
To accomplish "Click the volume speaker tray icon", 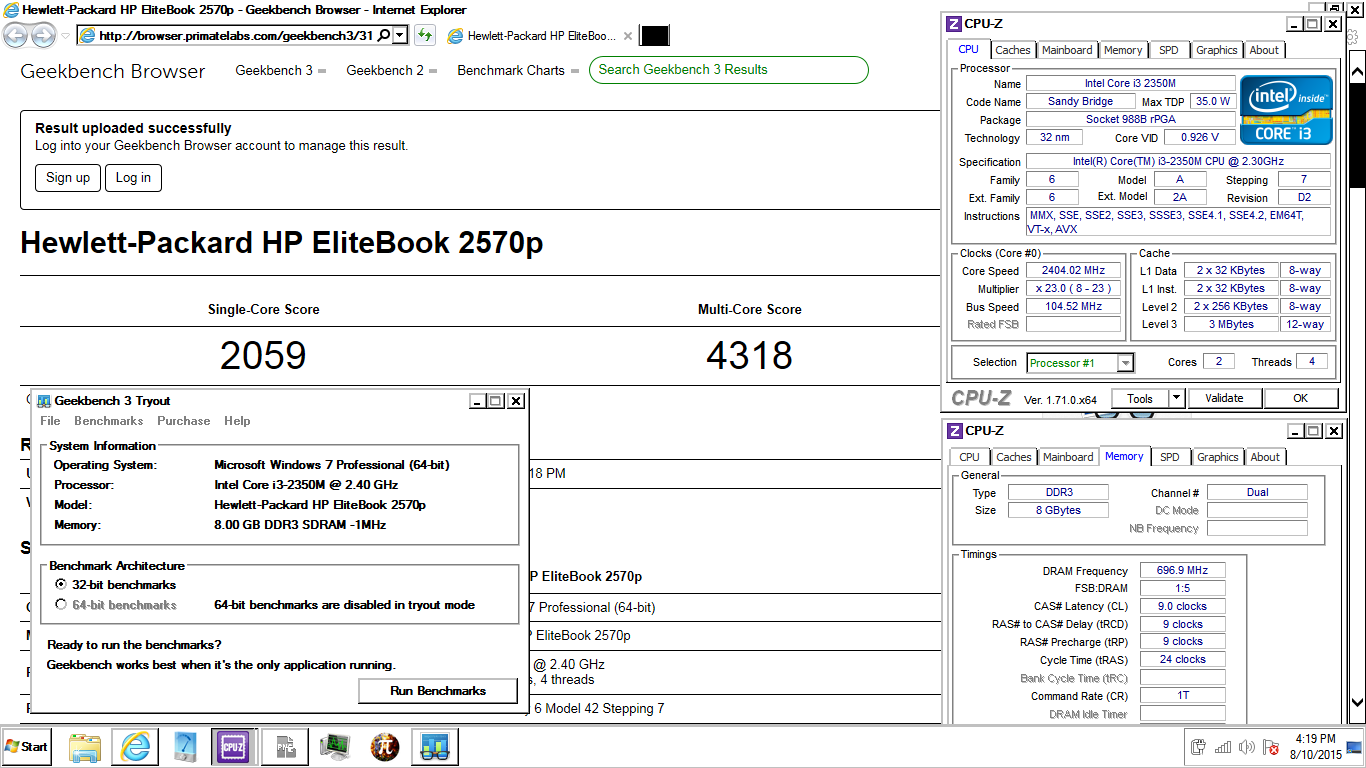I will click(x=1247, y=747).
